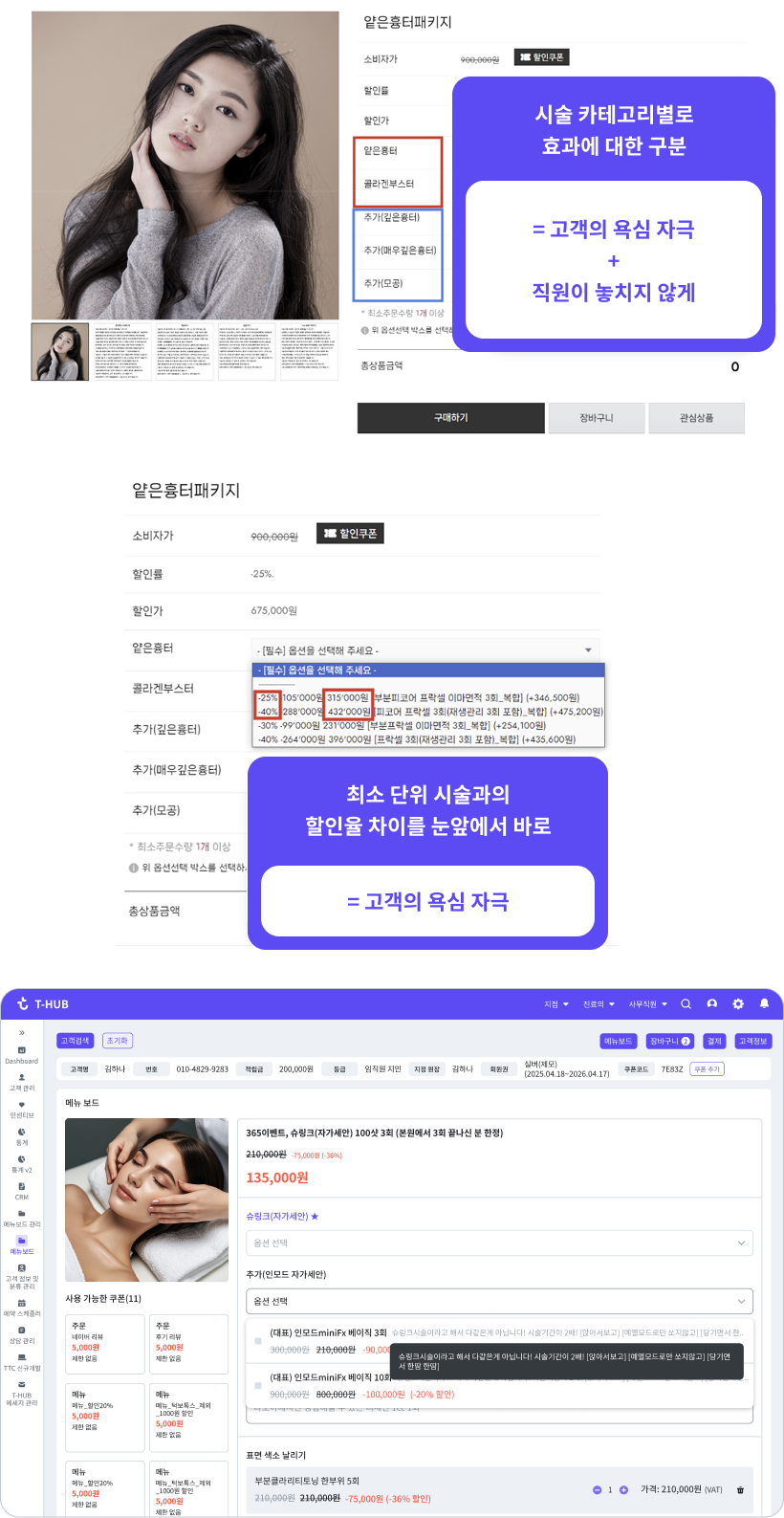784x1518 pixels.
Task: Delete the 부분클라리티토닝 item with trash icon
Action: (740, 1490)
